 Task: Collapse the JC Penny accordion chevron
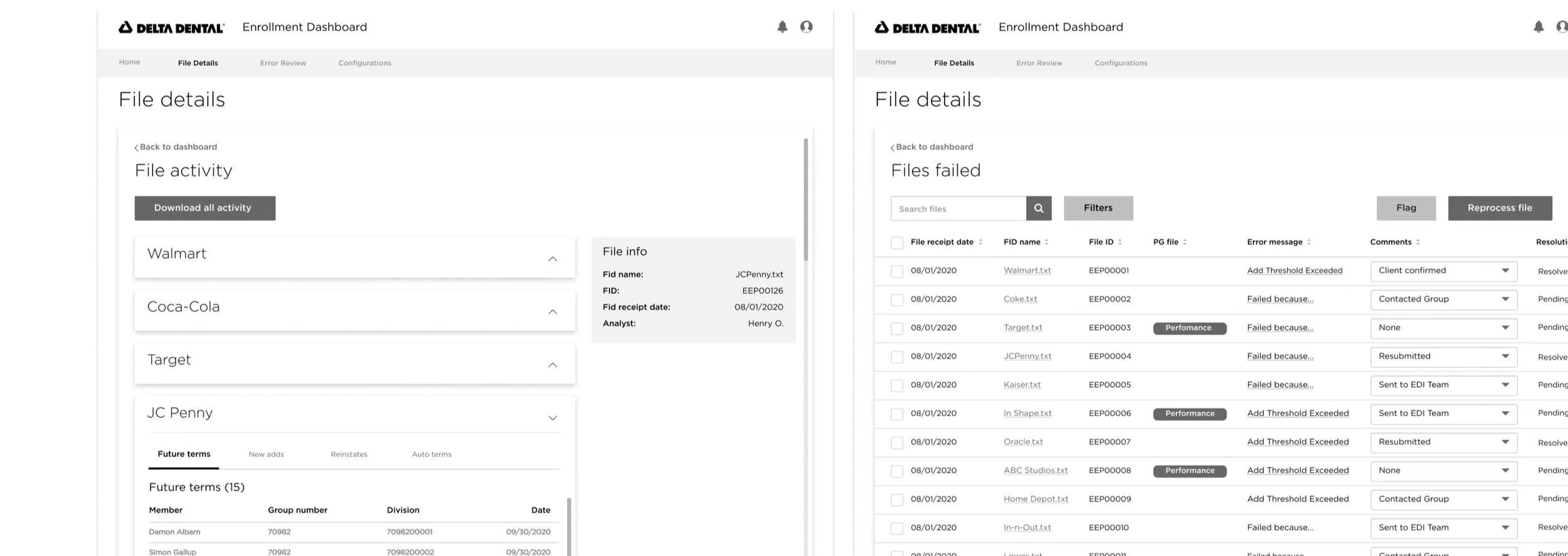[x=553, y=418]
